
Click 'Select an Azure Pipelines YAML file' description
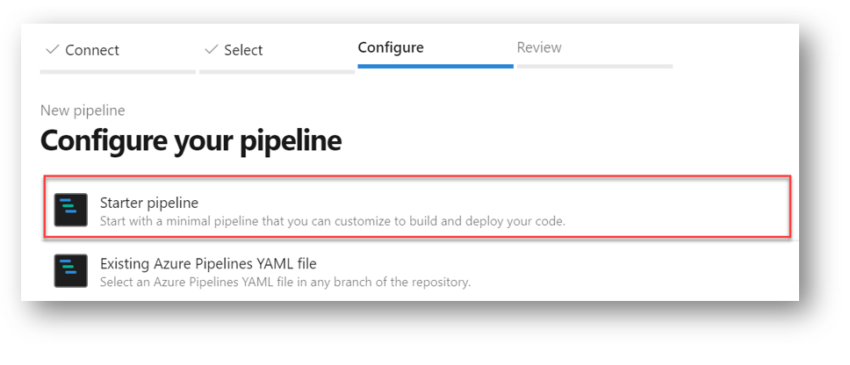[285, 282]
